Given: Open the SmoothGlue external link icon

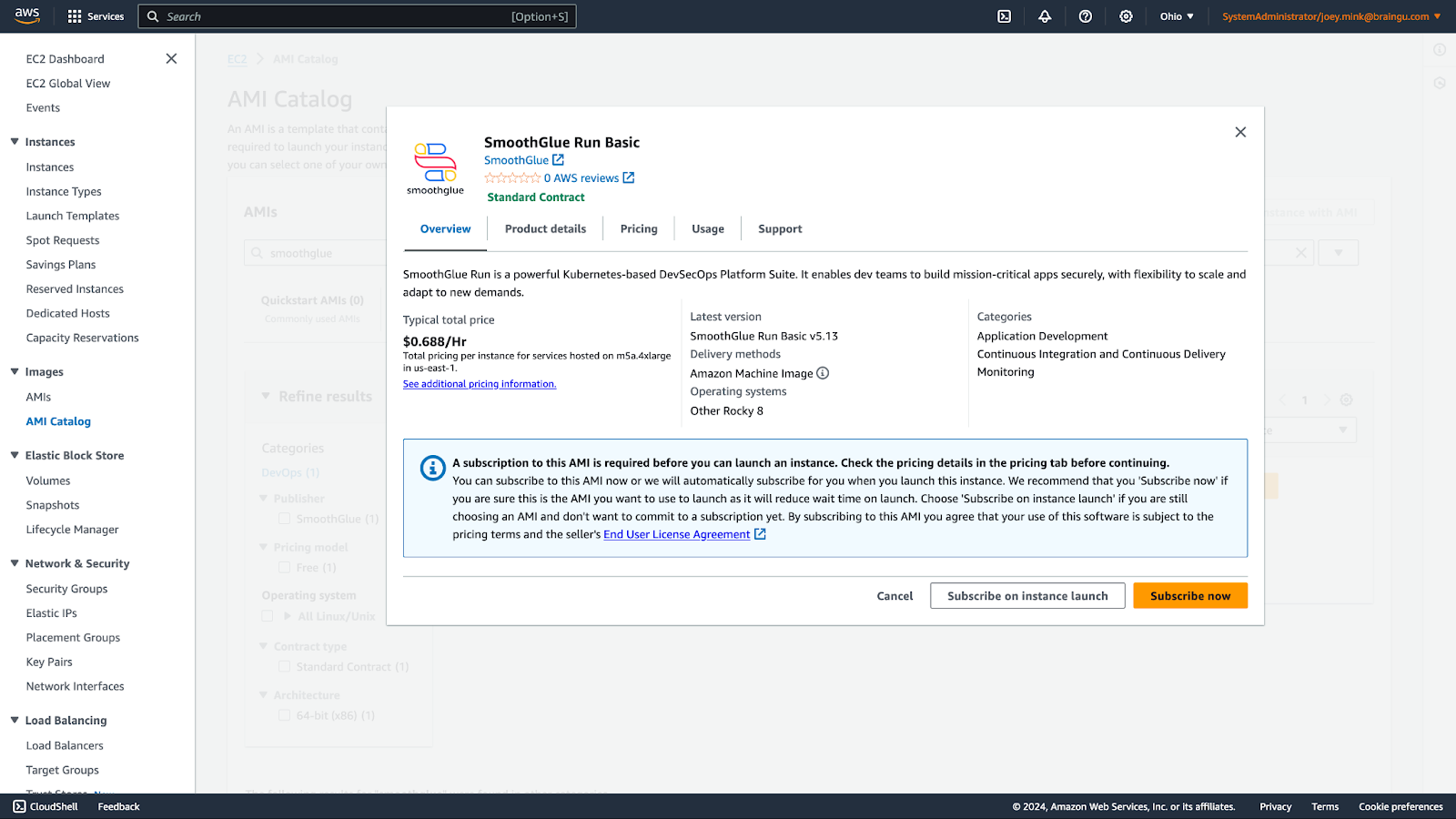Looking at the screenshot, I should 558,160.
